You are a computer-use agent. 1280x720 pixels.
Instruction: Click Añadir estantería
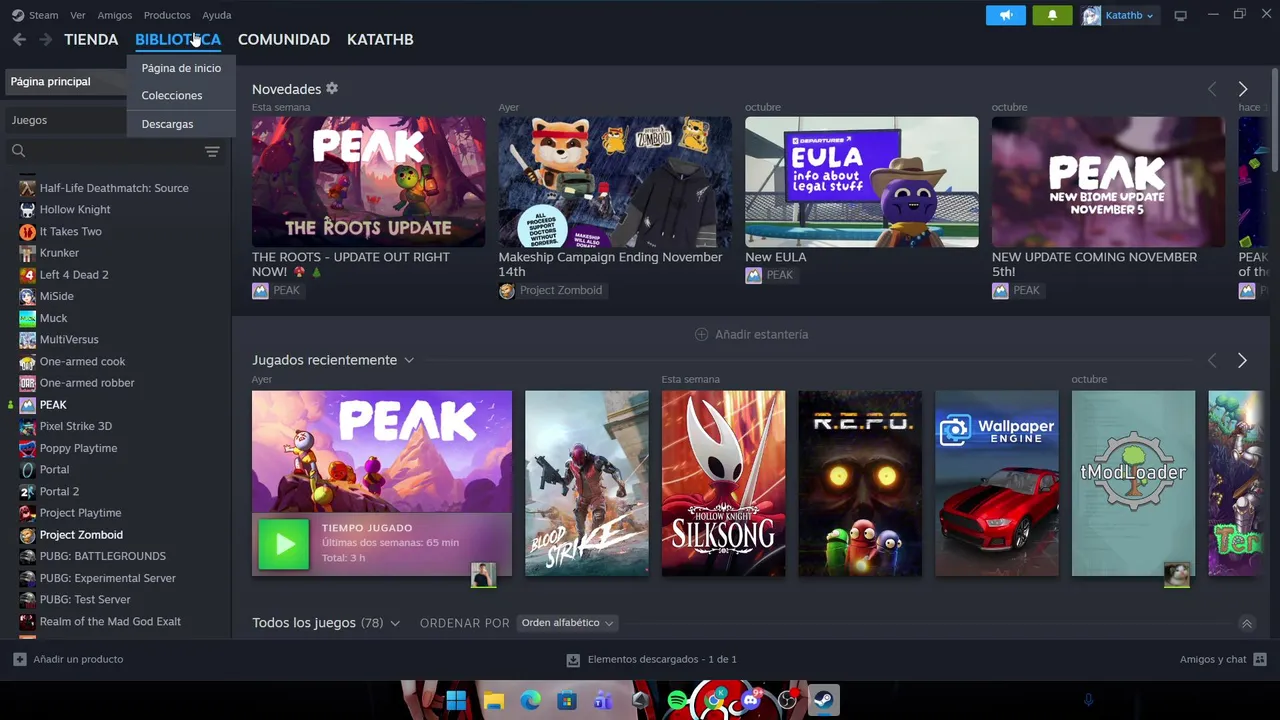tap(752, 334)
